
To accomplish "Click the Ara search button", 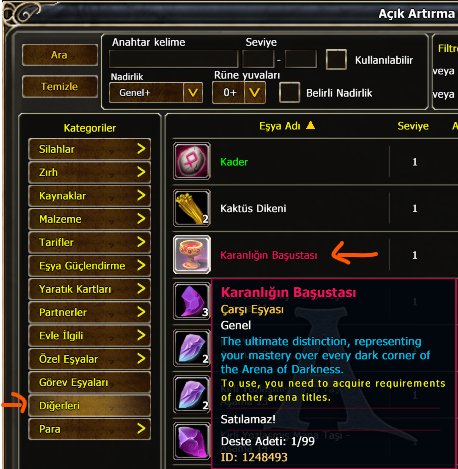I will 60,55.
